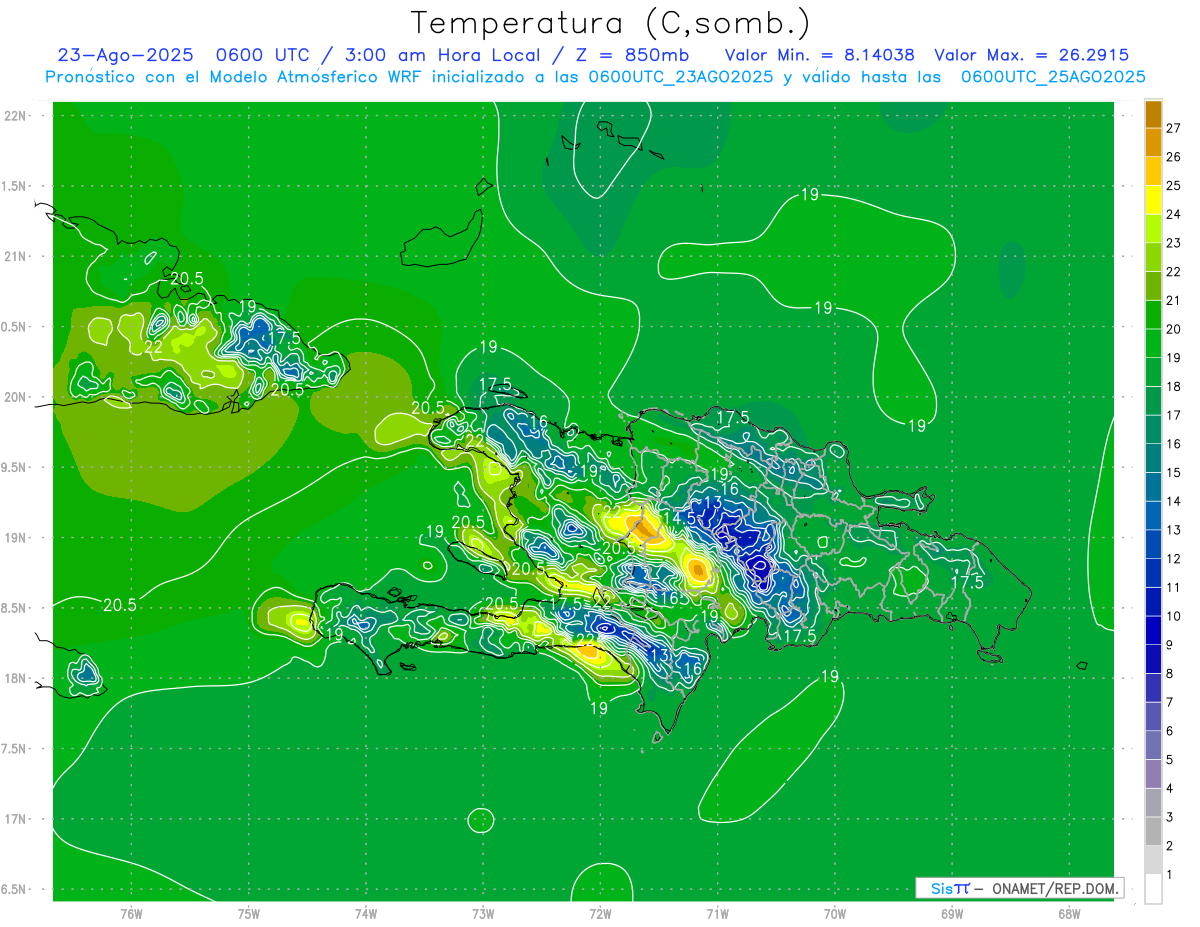Click color scale value "21"
This screenshot has width=1200, height=927.
[x=1174, y=300]
